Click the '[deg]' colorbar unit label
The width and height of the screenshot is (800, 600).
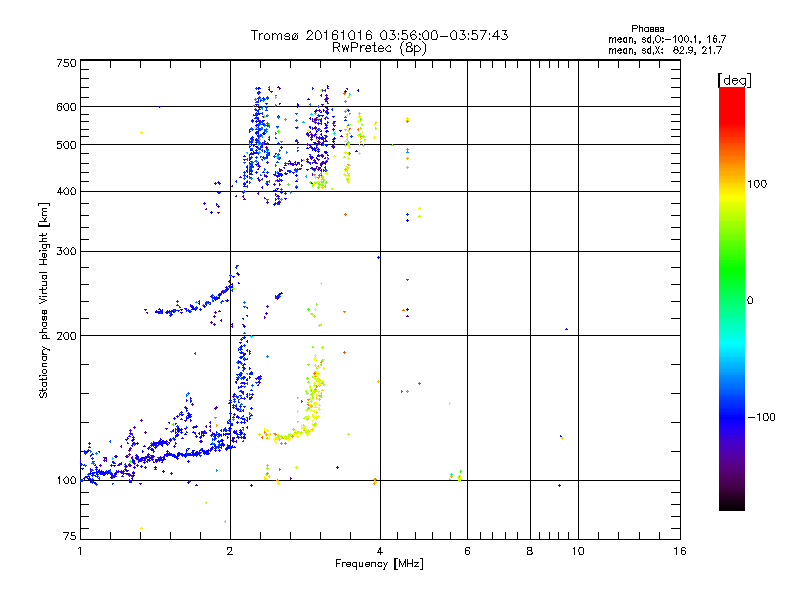coord(734,80)
